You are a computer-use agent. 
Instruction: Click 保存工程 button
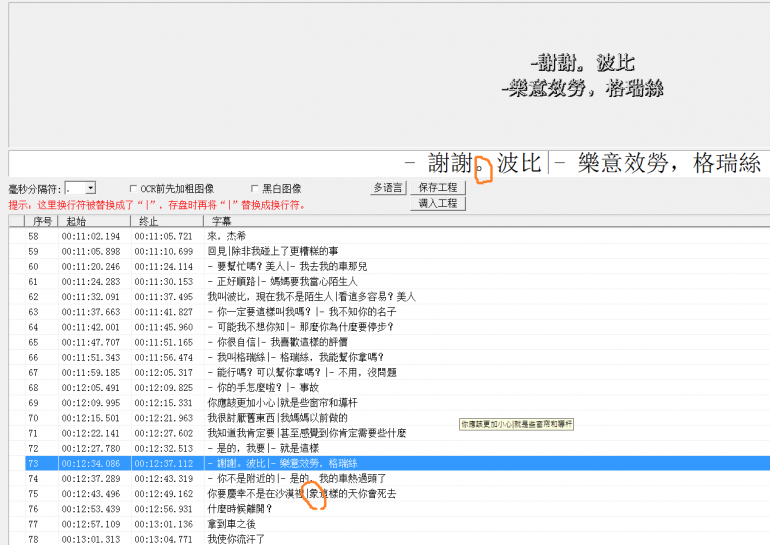(x=438, y=188)
